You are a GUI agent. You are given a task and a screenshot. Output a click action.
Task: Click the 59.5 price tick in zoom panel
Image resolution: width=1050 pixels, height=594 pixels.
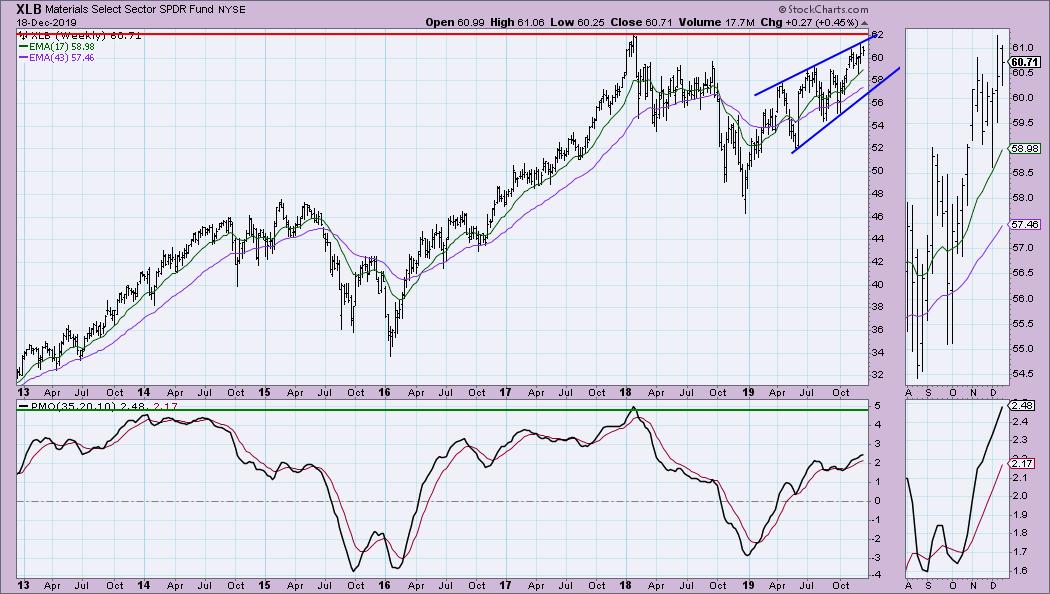1021,123
